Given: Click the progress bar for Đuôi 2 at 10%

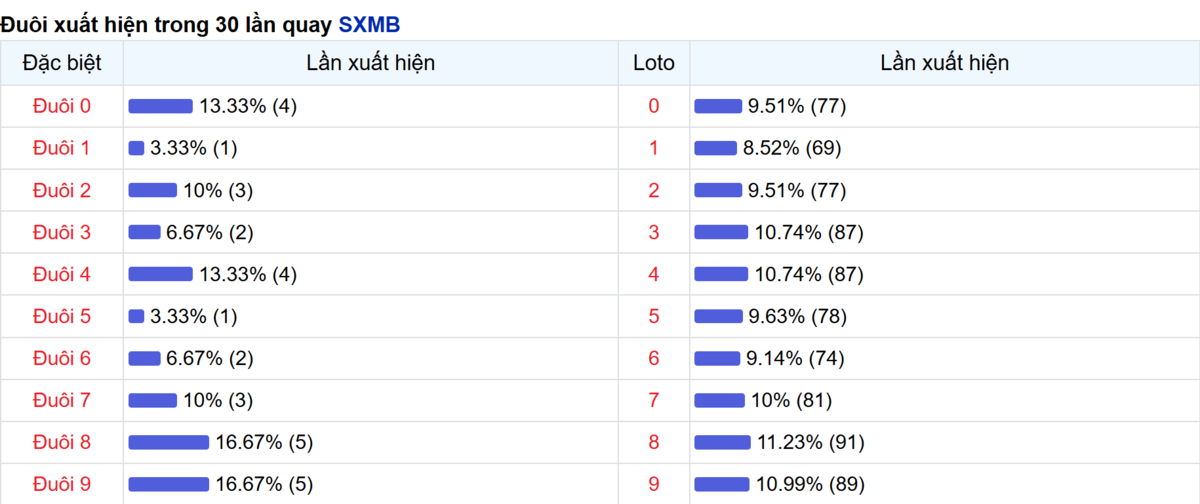Looking at the screenshot, I should point(153,190).
